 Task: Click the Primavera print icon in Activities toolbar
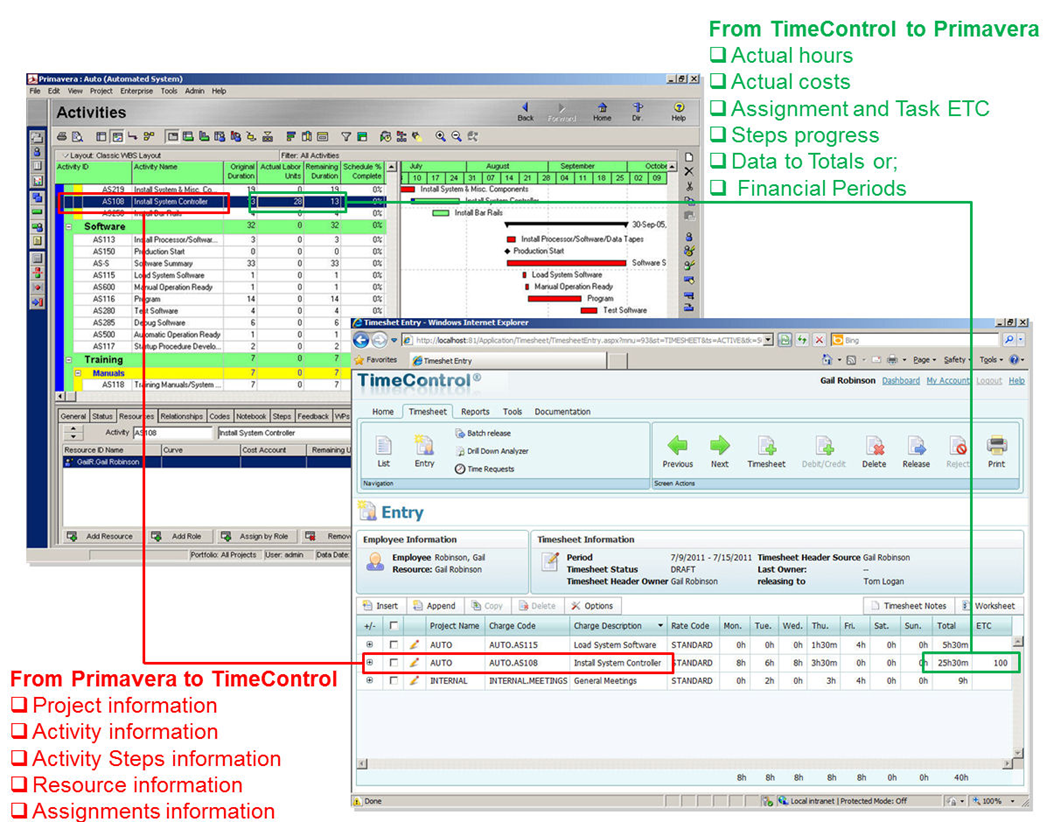pos(62,137)
